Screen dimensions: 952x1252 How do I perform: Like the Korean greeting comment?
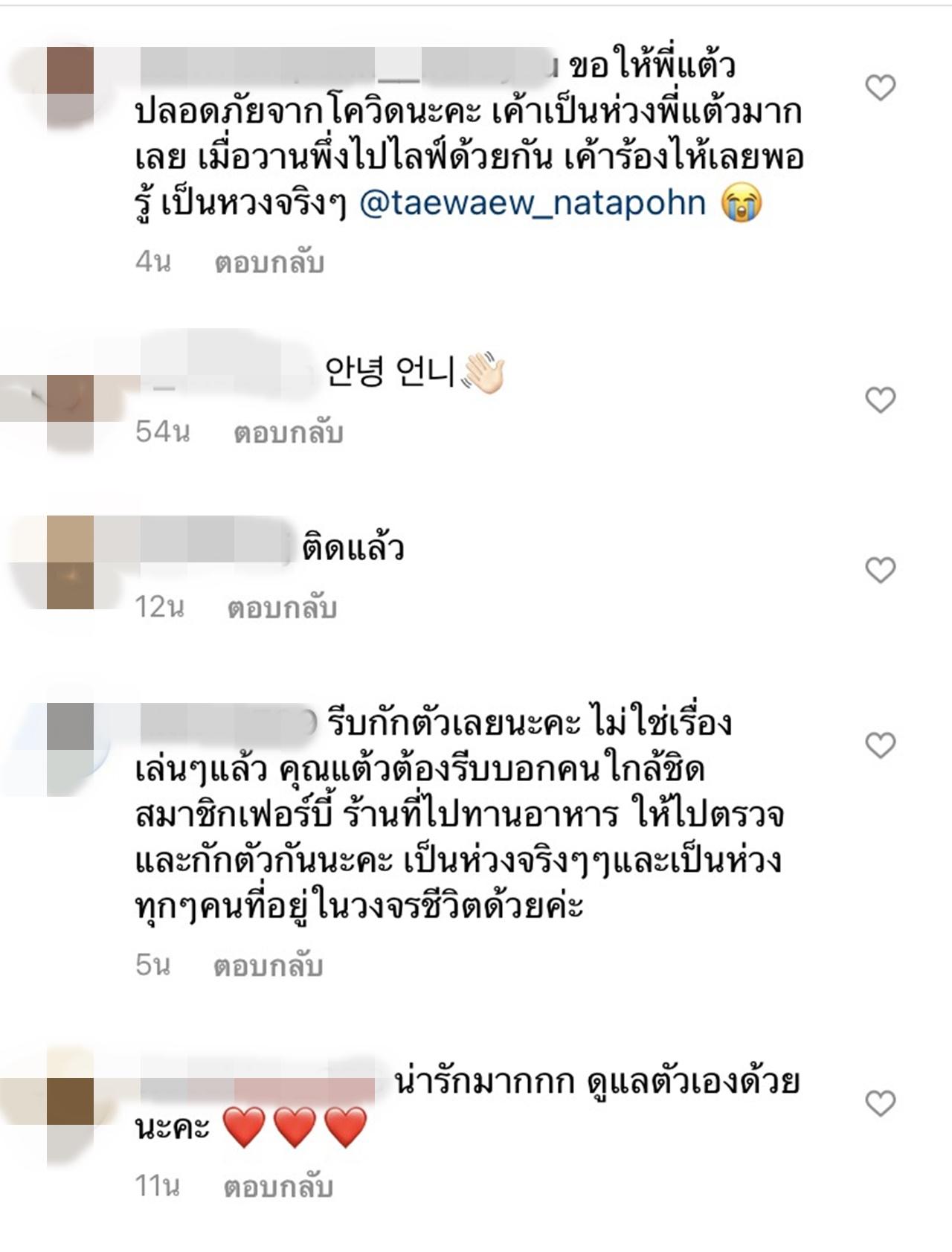tap(881, 401)
